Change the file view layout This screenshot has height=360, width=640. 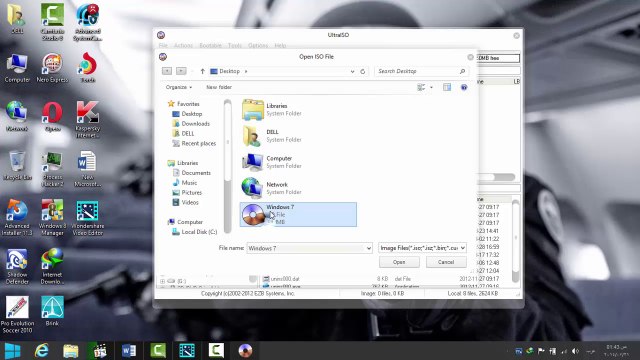coord(421,87)
